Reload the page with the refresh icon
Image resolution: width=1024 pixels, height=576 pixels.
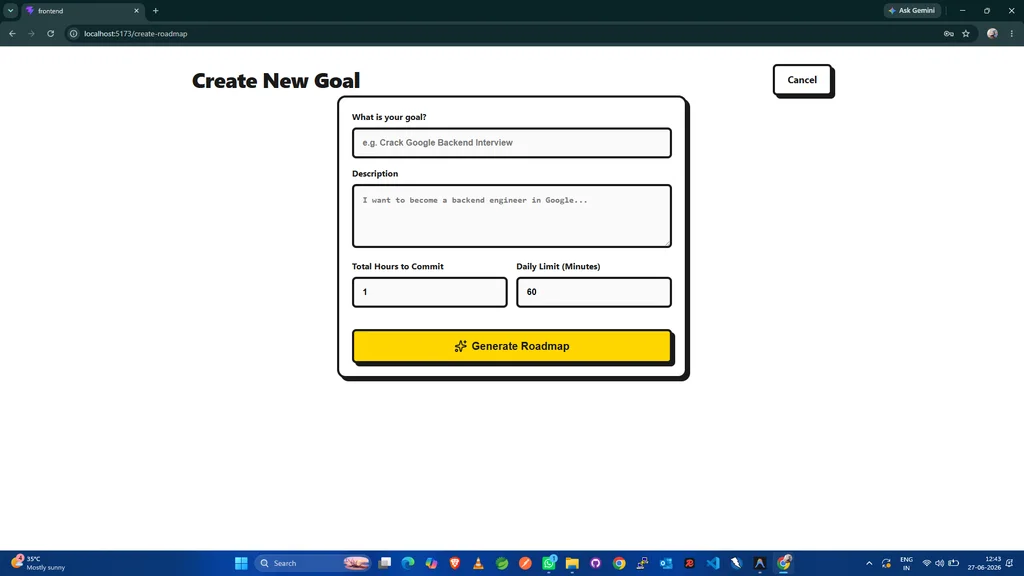(50, 33)
